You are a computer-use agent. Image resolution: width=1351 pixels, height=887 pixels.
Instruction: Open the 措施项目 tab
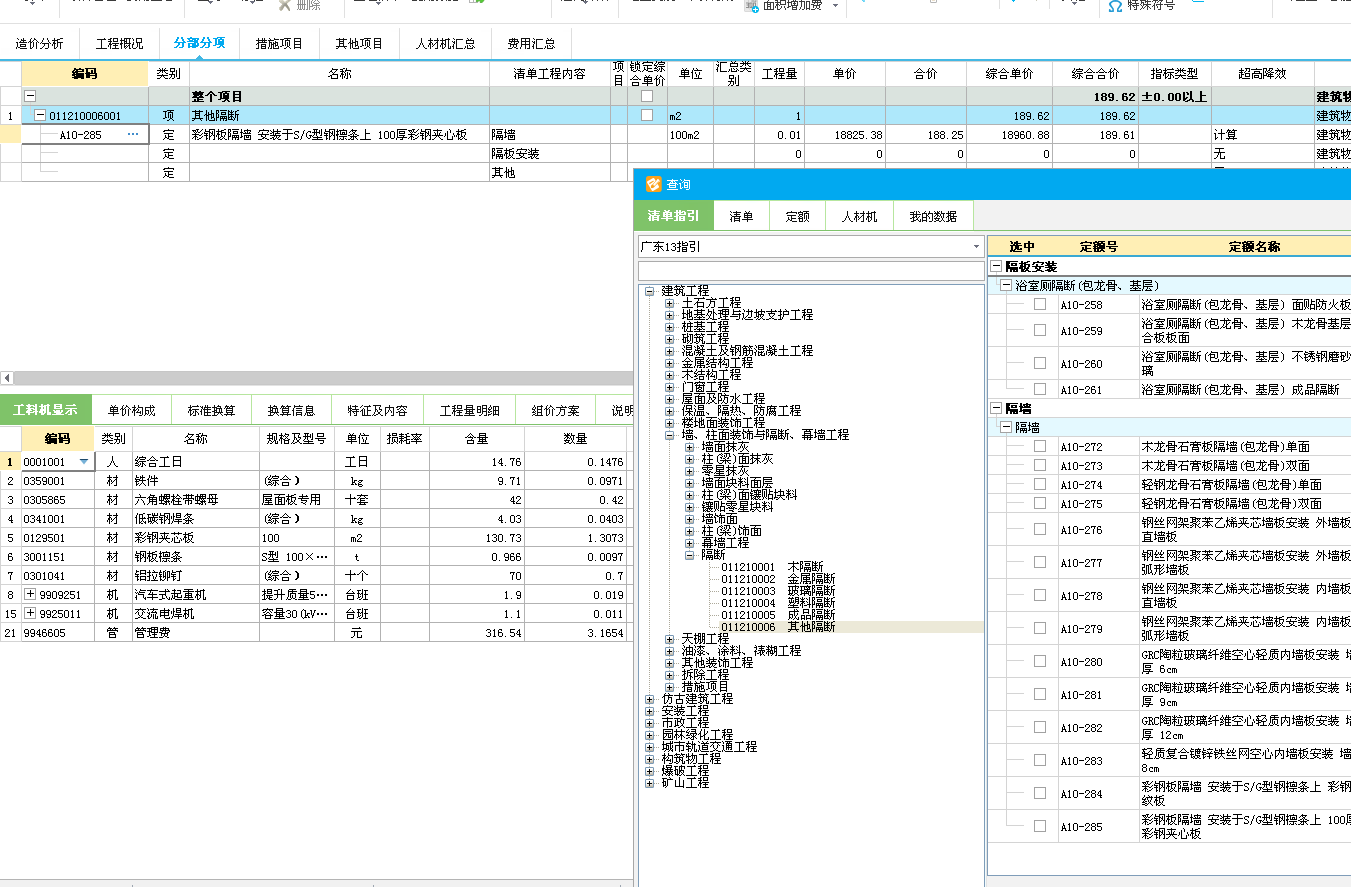click(279, 44)
